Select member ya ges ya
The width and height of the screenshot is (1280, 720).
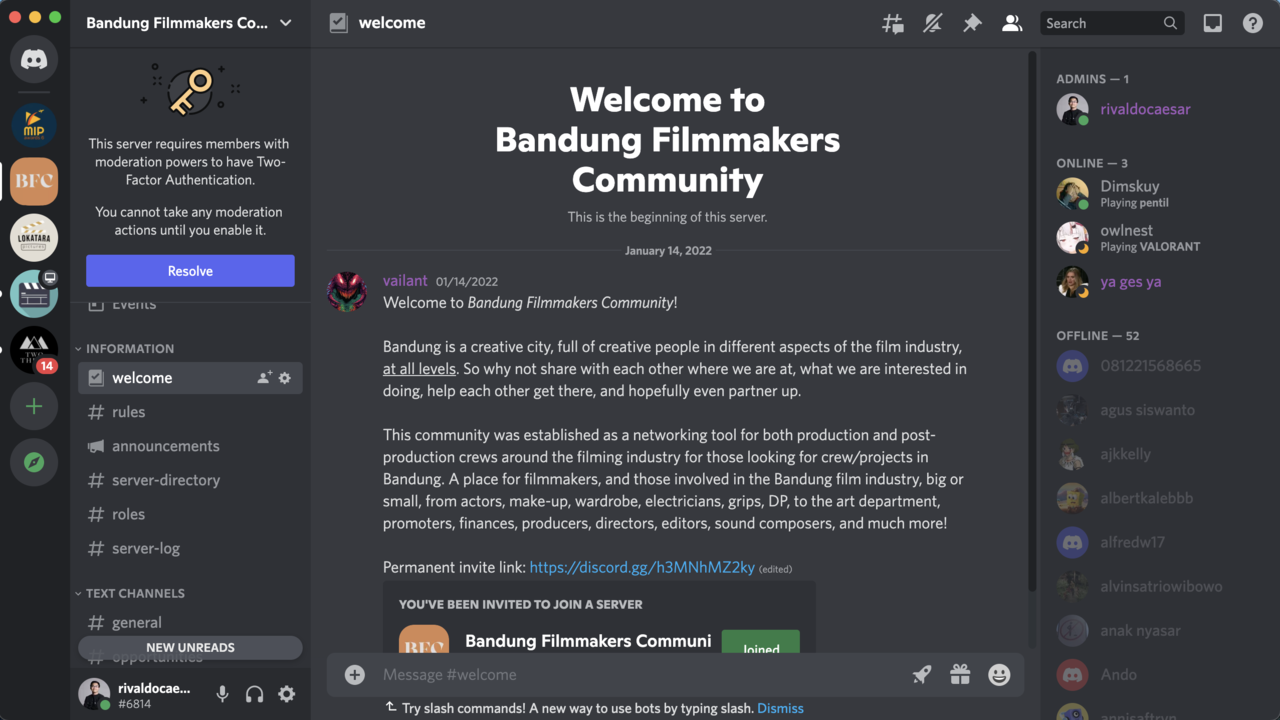[1157, 282]
